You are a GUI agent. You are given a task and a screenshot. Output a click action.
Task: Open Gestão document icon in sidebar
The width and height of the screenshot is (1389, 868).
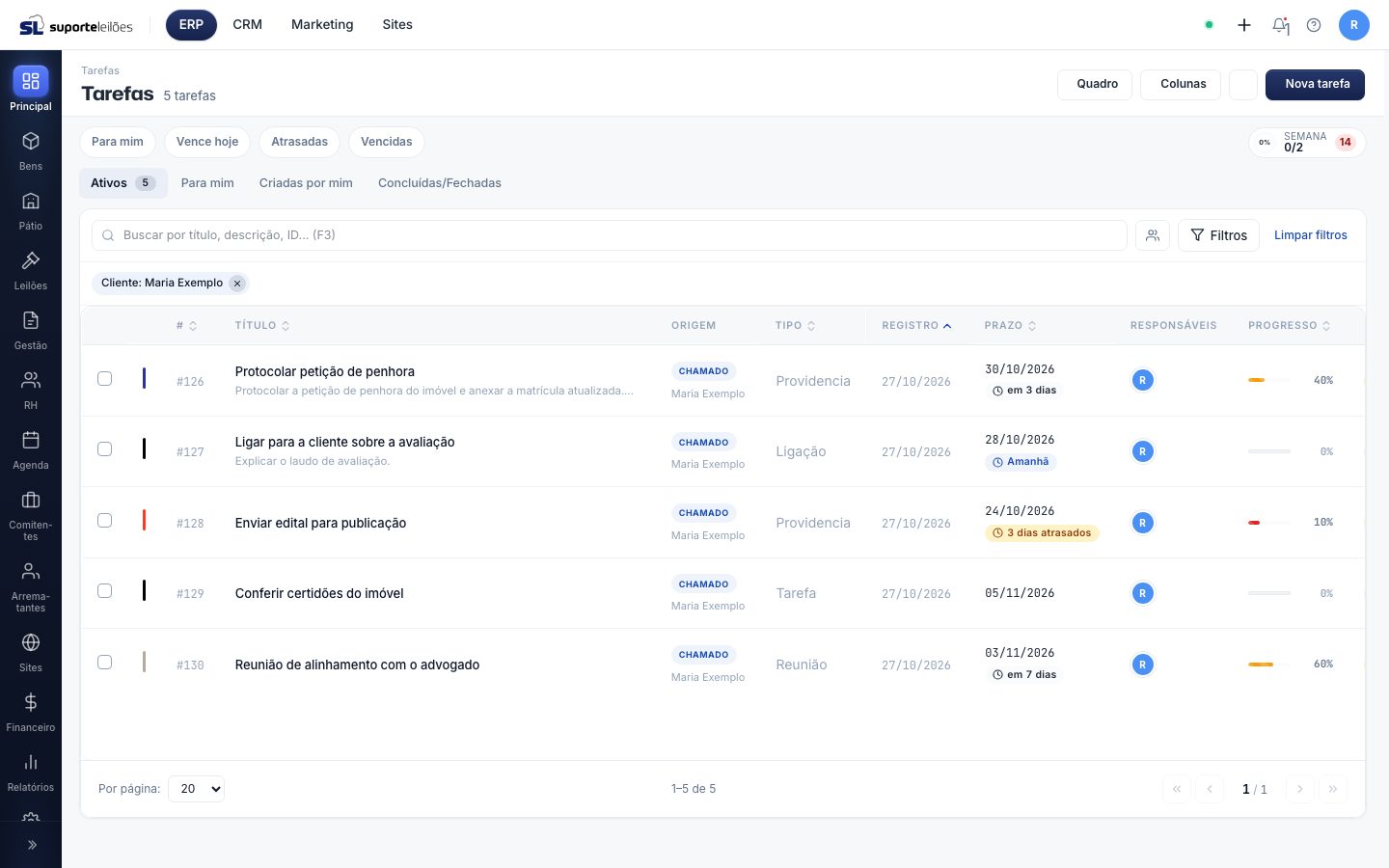click(31, 321)
